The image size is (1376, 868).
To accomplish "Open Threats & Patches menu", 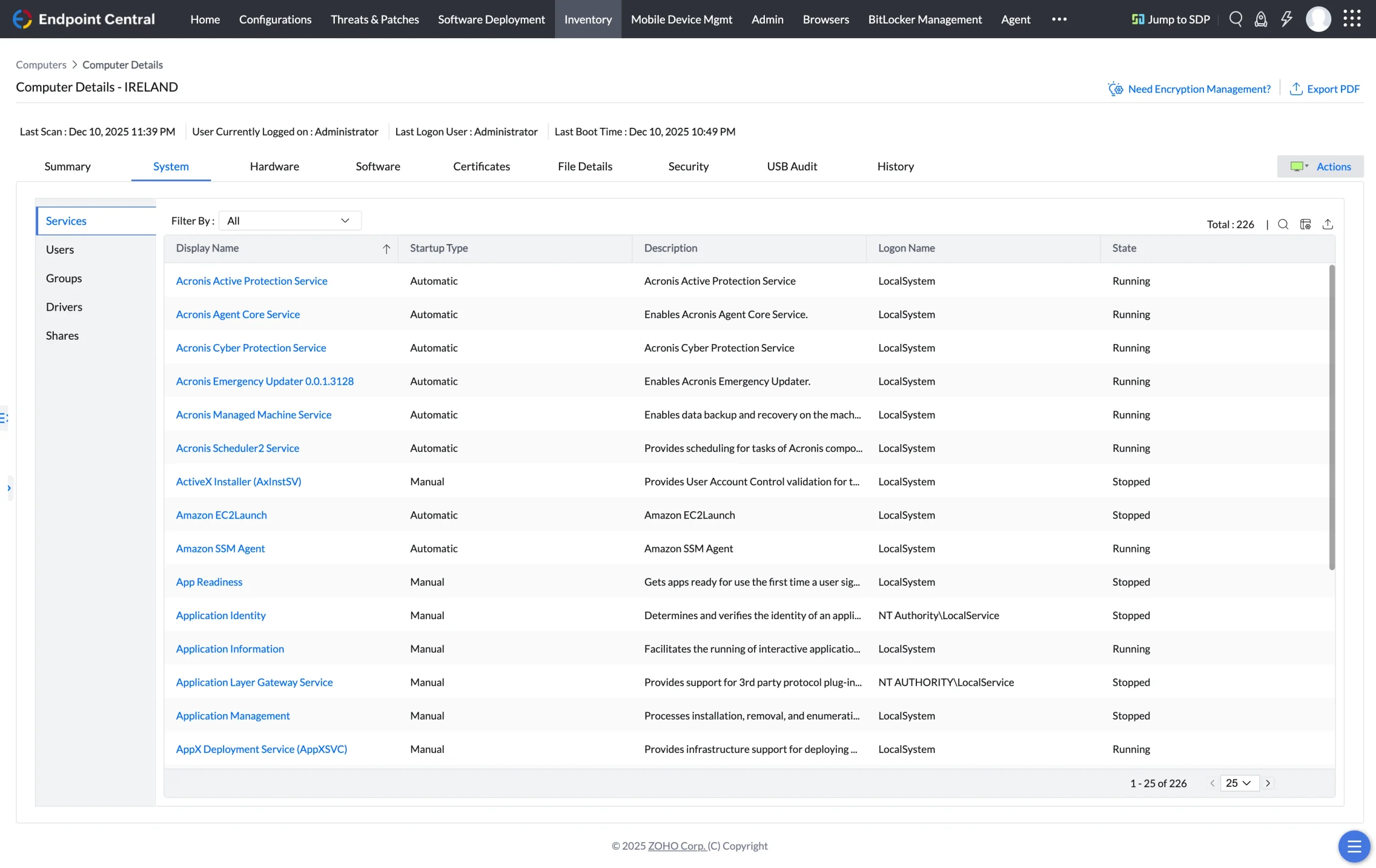I will [374, 19].
